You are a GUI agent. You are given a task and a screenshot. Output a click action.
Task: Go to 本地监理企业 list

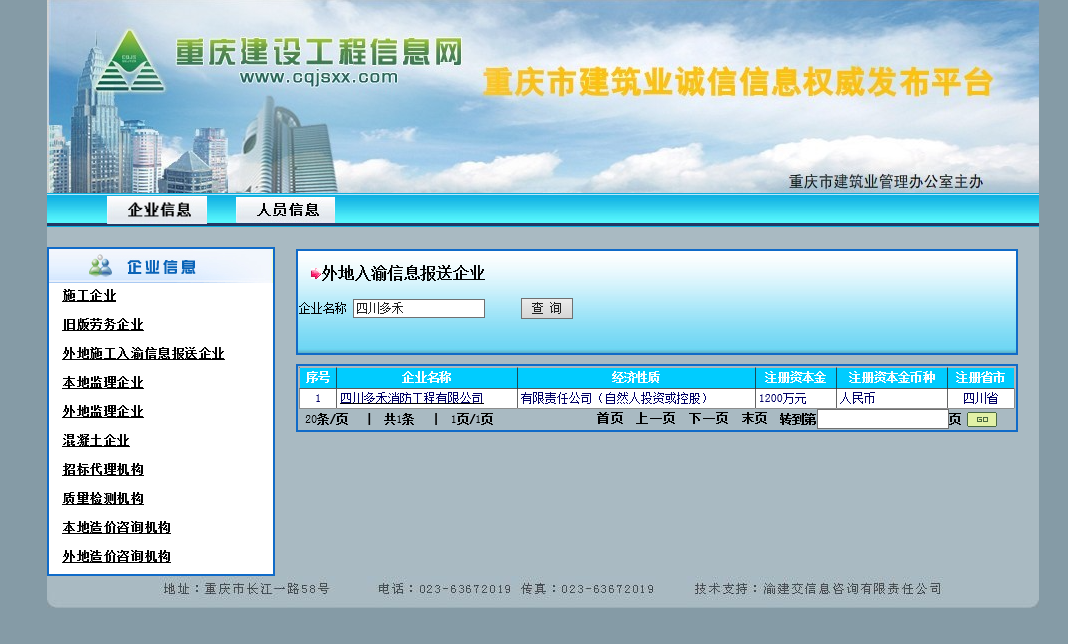pos(103,383)
